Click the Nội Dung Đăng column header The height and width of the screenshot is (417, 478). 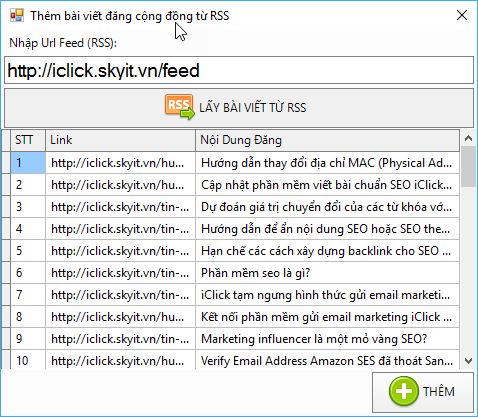(327, 140)
